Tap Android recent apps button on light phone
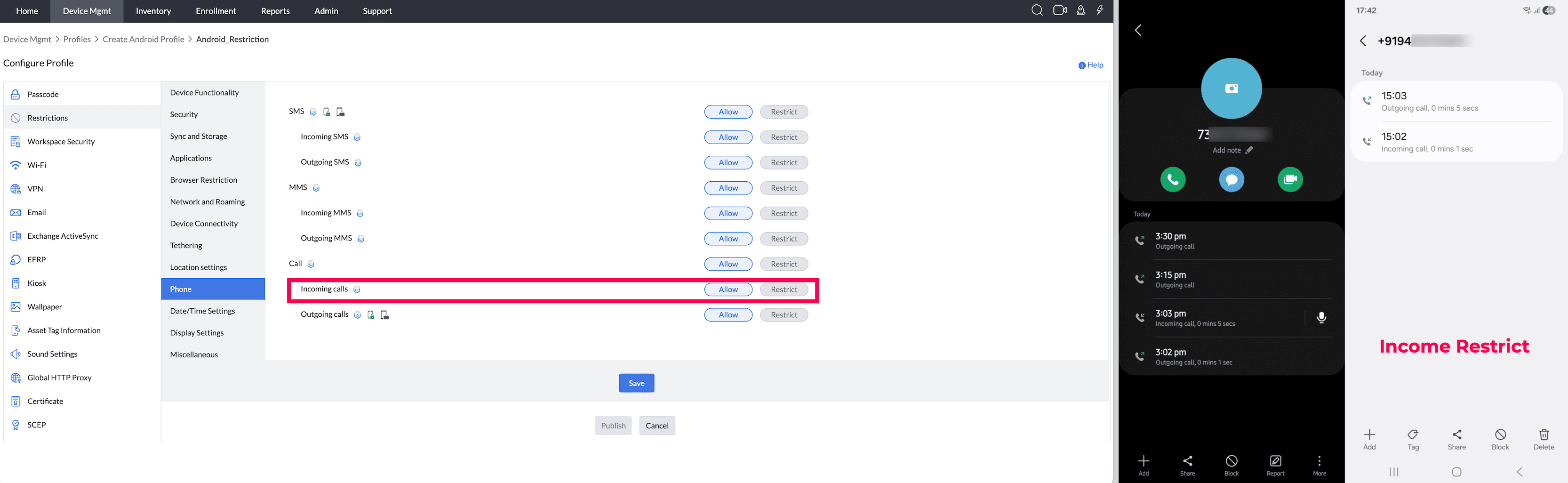The height and width of the screenshot is (483, 1568). (x=1394, y=472)
